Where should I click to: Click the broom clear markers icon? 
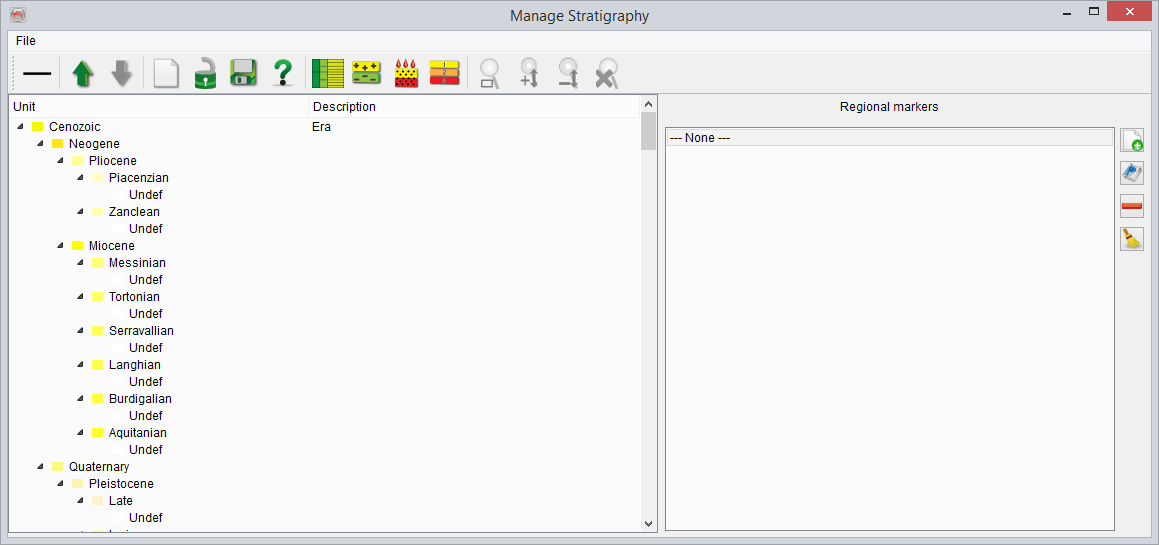pyautogui.click(x=1131, y=239)
